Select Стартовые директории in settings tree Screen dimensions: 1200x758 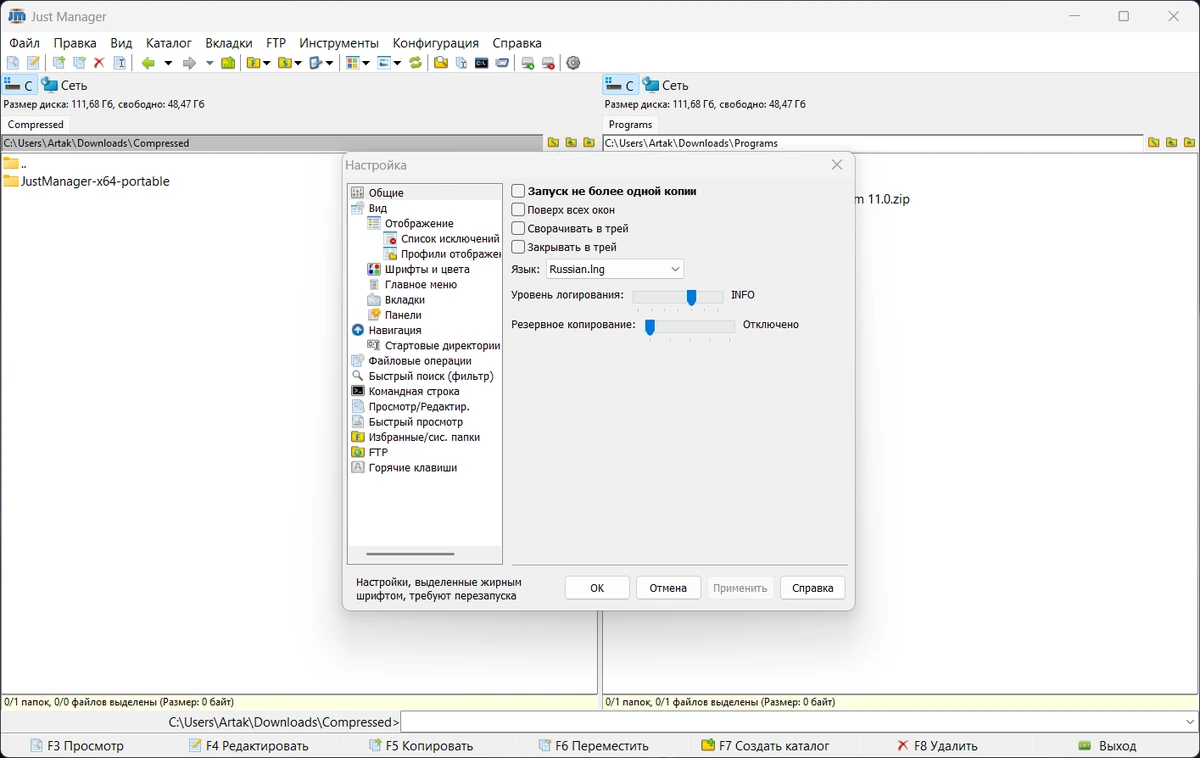tap(442, 346)
